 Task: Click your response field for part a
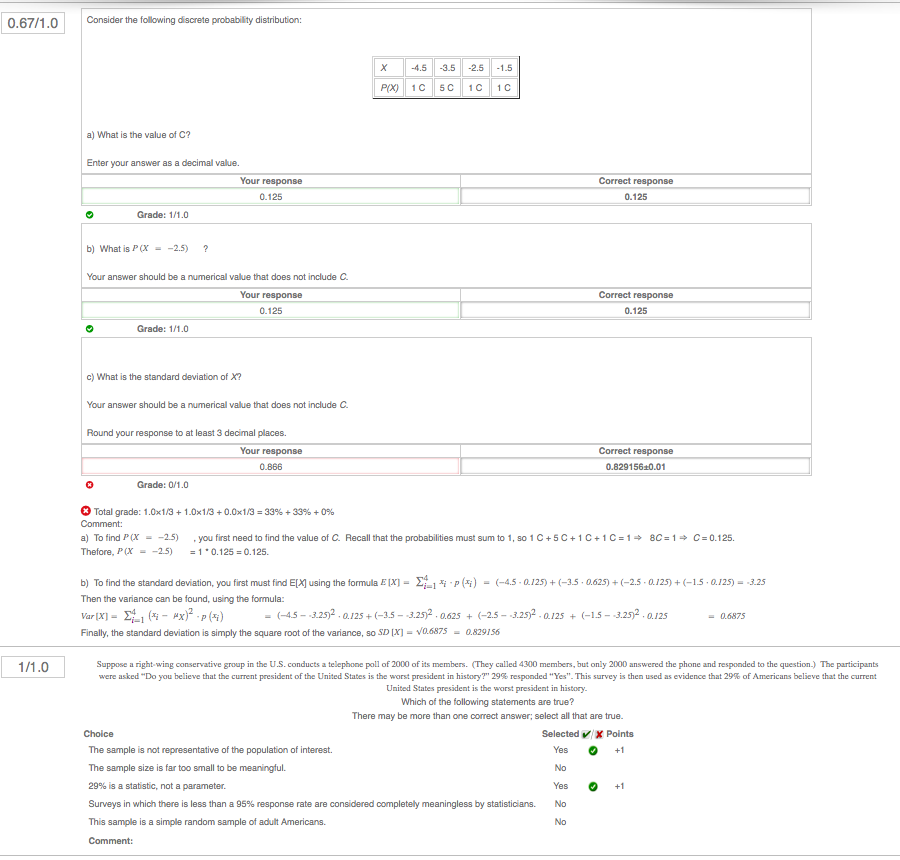pyautogui.click(x=270, y=196)
